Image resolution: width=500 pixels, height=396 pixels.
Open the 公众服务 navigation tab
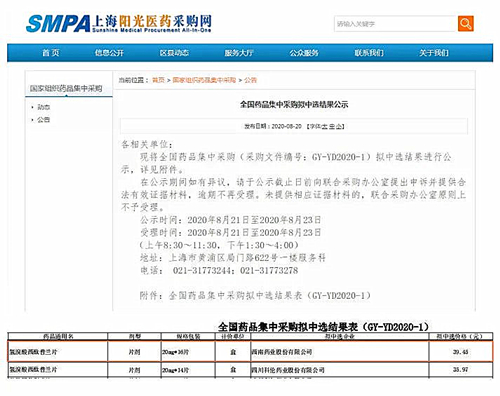tap(304, 53)
